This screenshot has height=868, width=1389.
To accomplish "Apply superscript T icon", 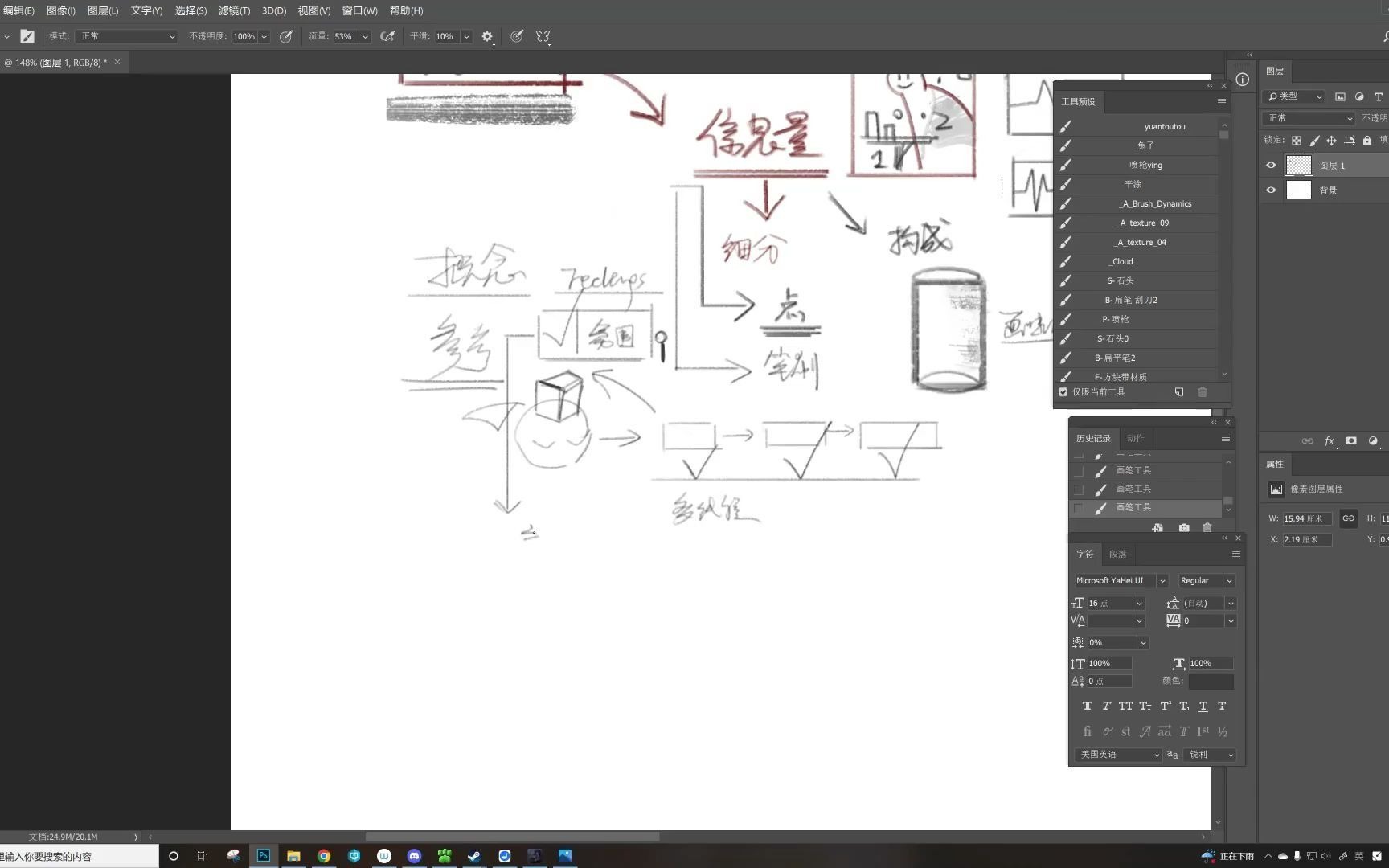I will point(1166,706).
